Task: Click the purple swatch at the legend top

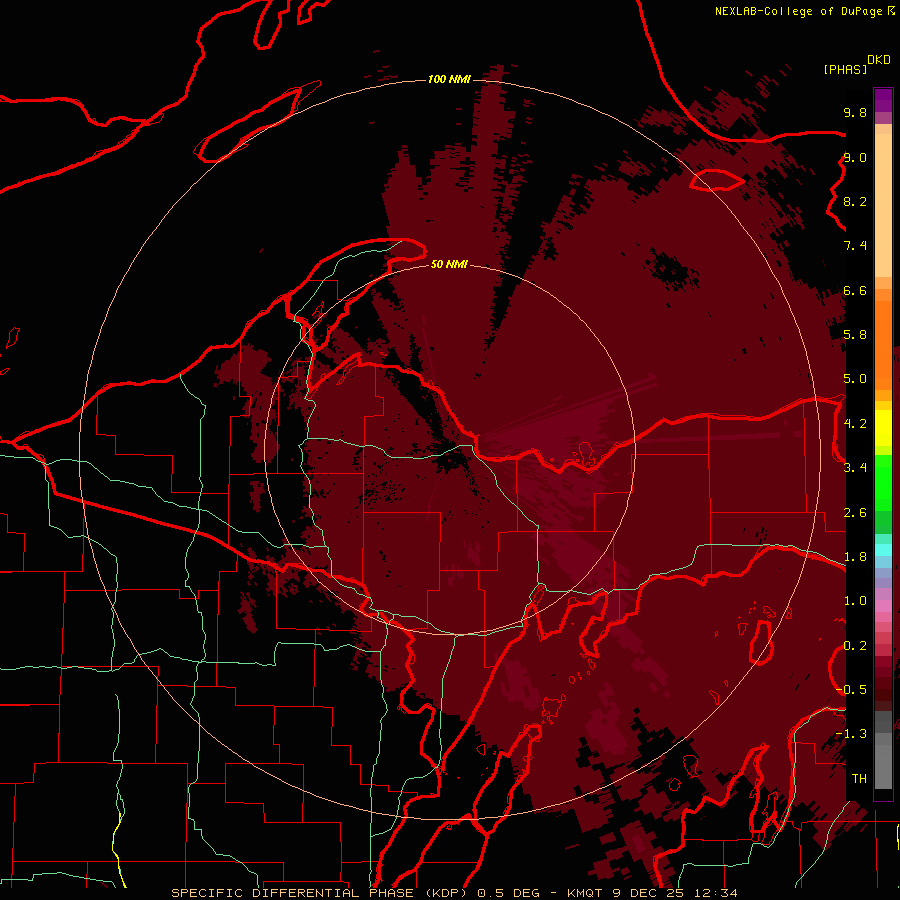Action: pyautogui.click(x=883, y=100)
